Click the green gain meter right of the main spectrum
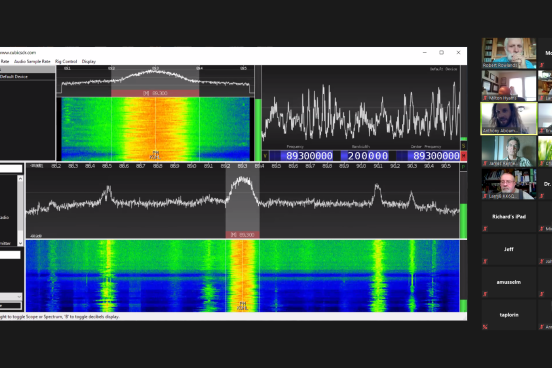 pyautogui.click(x=464, y=220)
